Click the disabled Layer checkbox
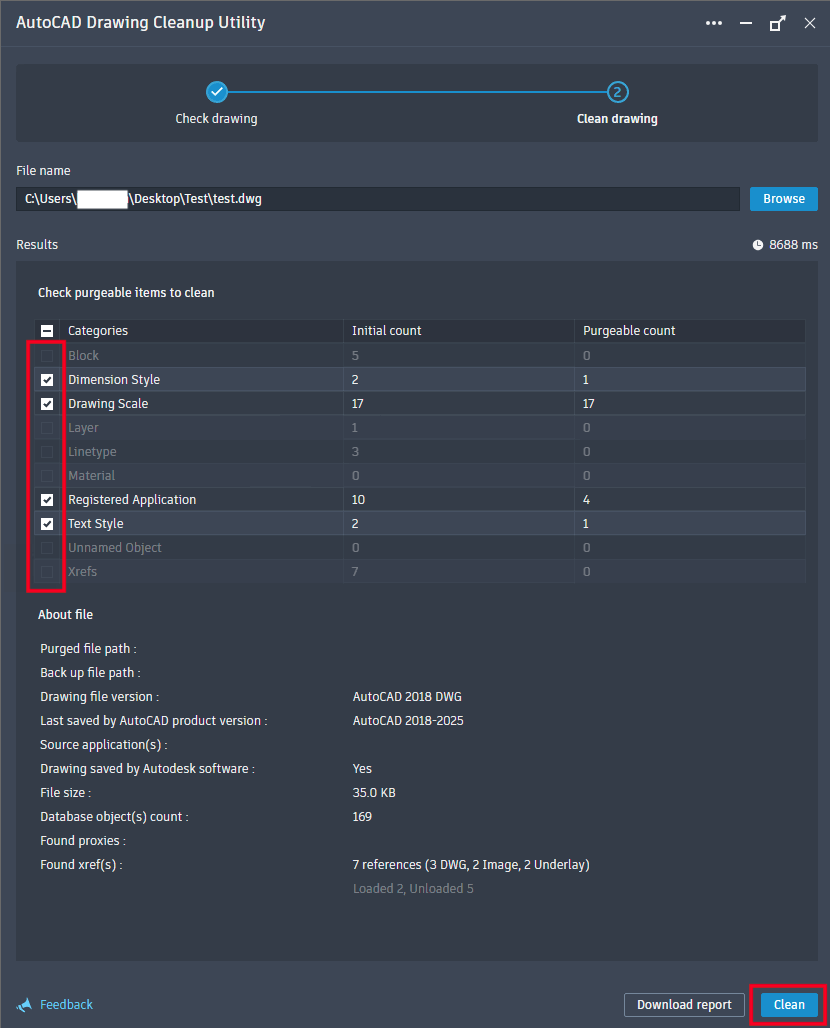The image size is (830, 1028). tap(47, 428)
